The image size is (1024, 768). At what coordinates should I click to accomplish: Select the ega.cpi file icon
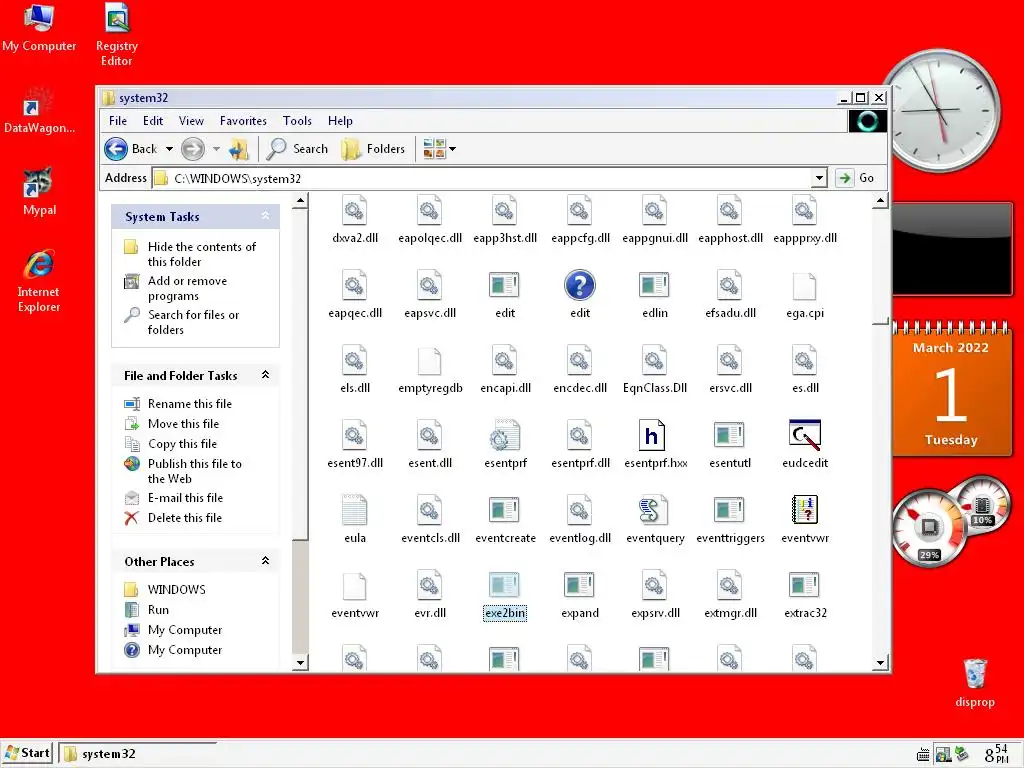[x=805, y=285]
